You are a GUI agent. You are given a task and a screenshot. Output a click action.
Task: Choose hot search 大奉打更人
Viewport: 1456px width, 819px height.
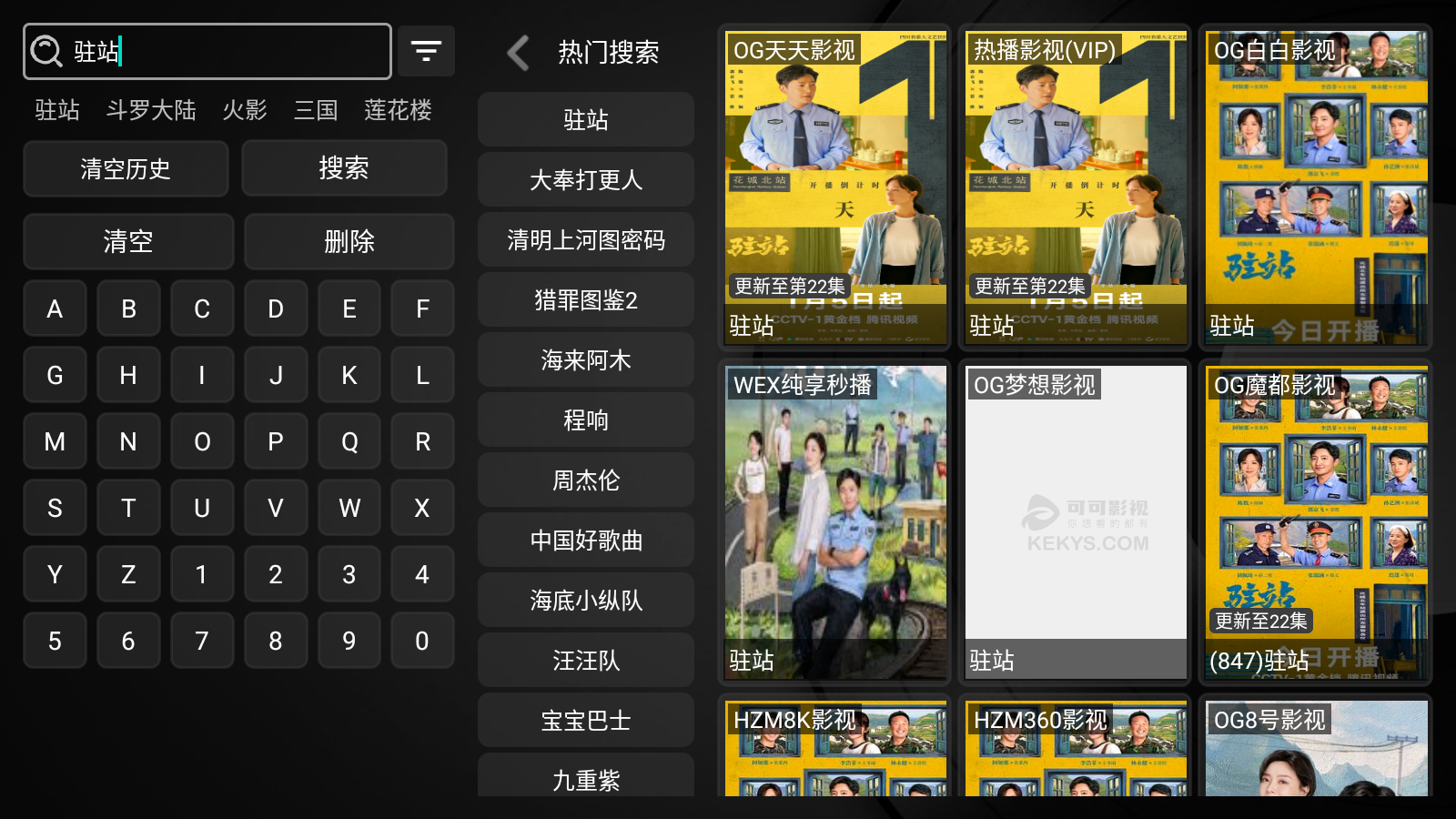586,179
